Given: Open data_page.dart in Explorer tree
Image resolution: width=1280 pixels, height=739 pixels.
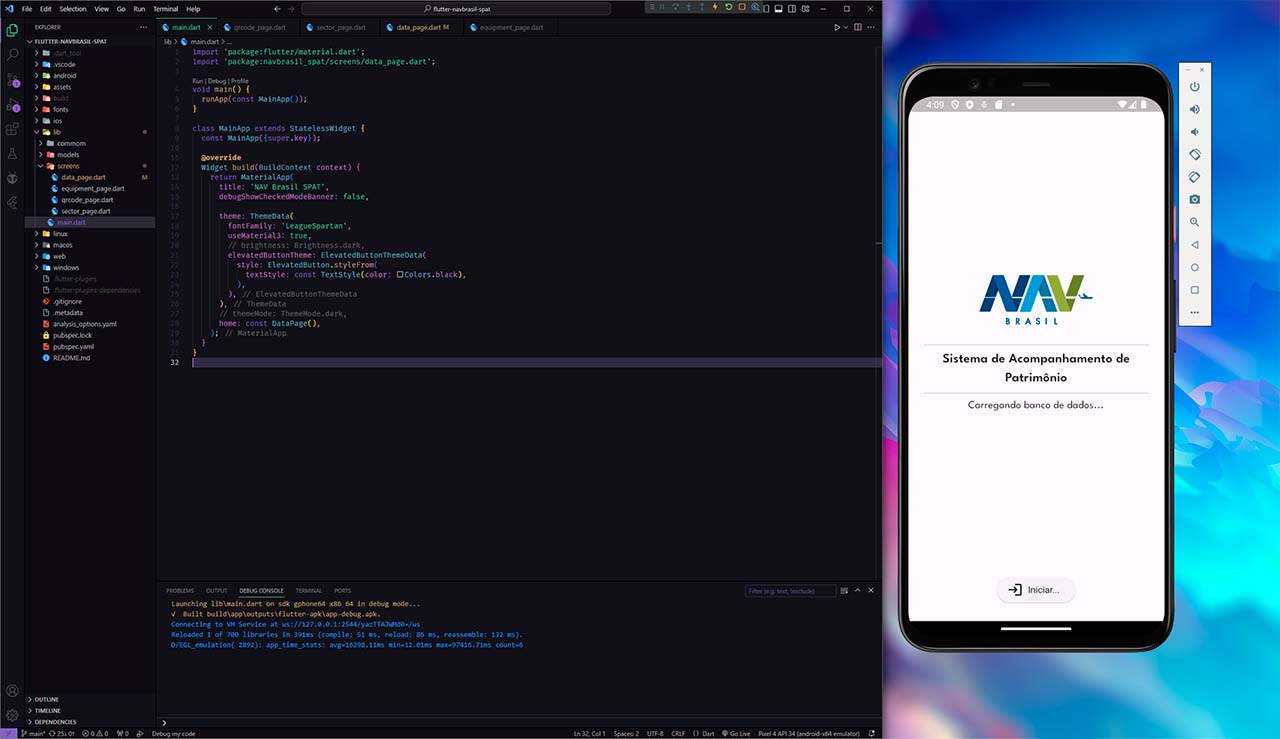Looking at the screenshot, I should [x=83, y=177].
